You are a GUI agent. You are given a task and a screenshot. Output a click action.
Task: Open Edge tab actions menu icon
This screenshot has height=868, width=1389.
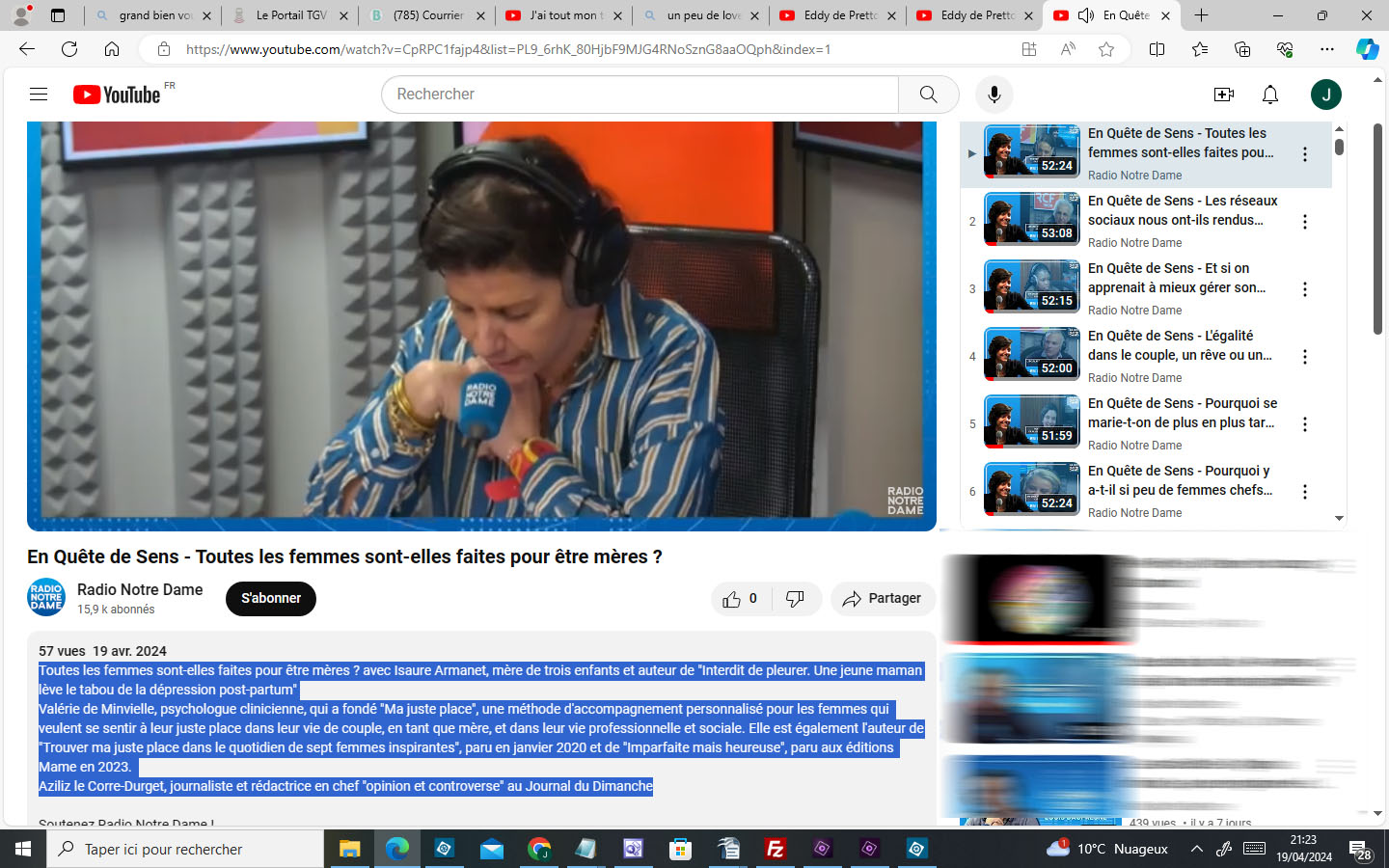58,15
